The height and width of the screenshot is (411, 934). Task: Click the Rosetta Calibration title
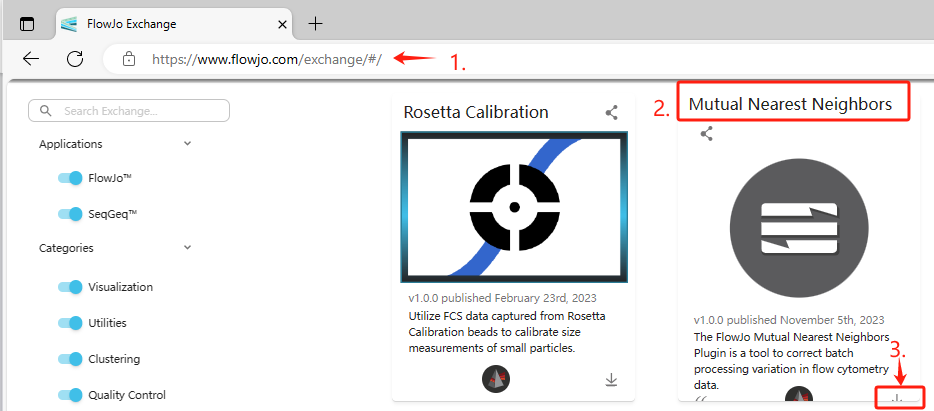(476, 112)
